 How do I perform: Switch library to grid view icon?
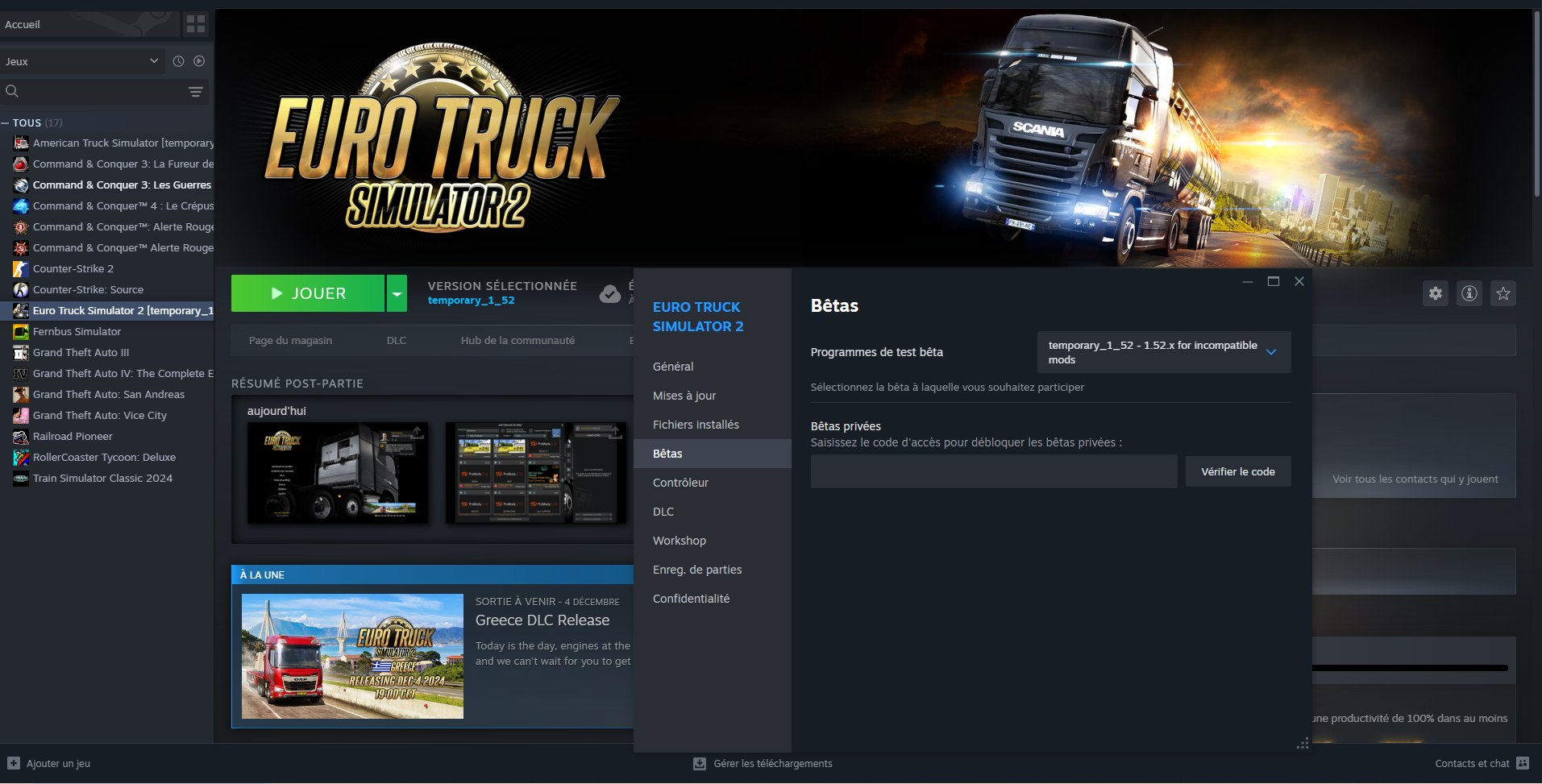[196, 24]
